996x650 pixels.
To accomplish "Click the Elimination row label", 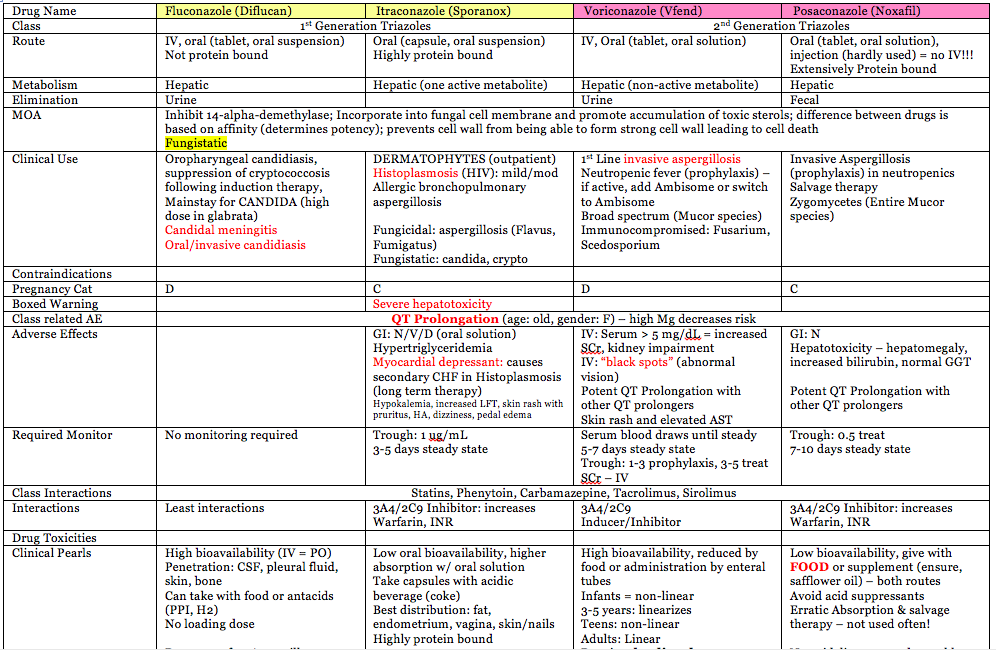I will [45, 100].
